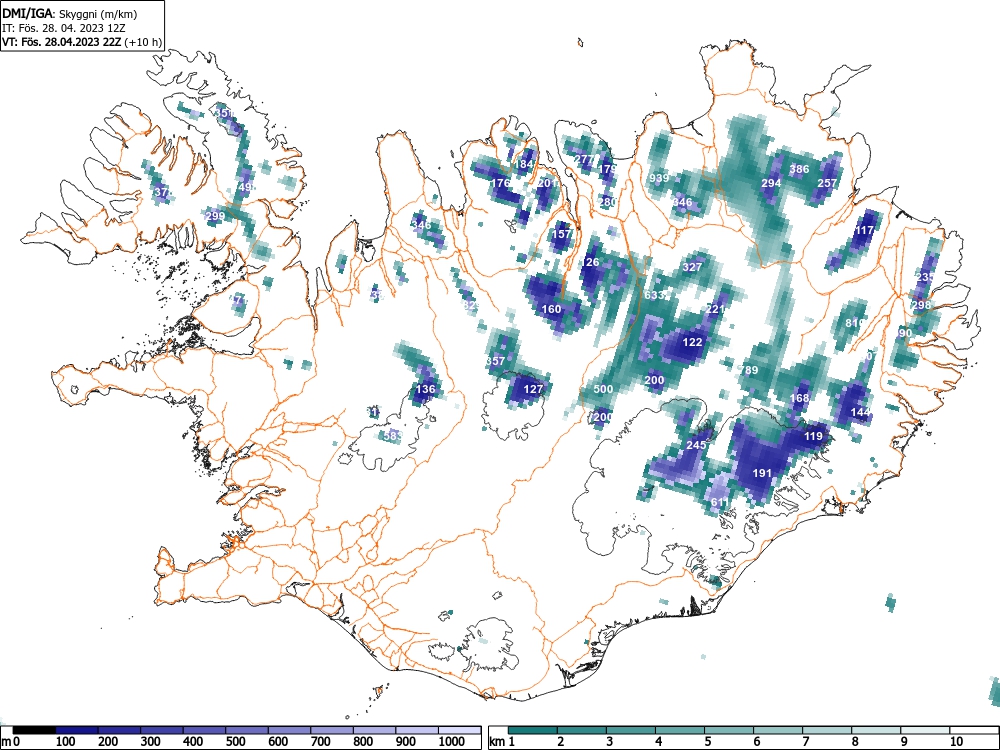Click the 119 visibility value
The height and width of the screenshot is (750, 1000).
[x=813, y=436]
